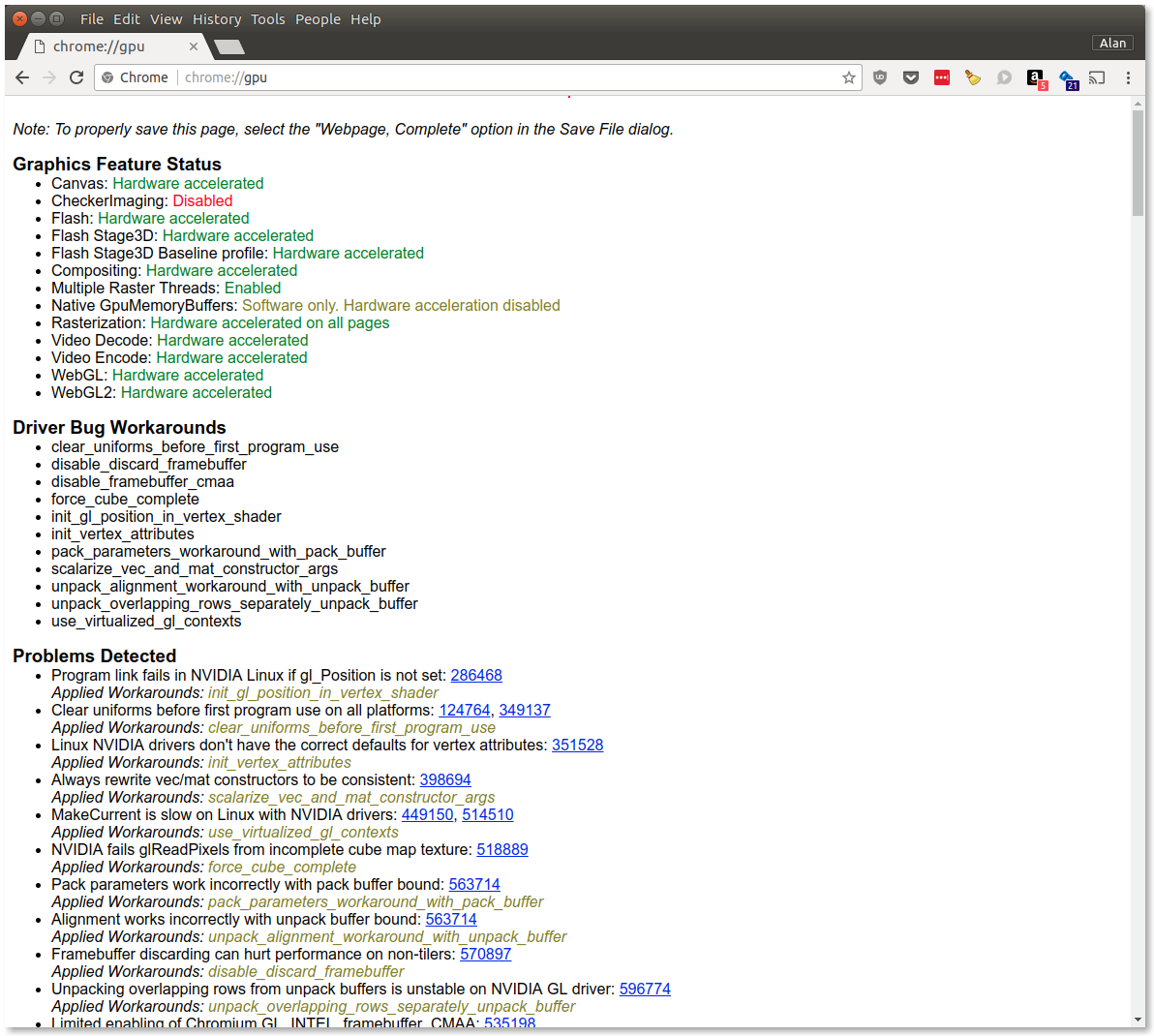Click bug link 514510
The height and width of the screenshot is (1036, 1154).
click(x=488, y=815)
